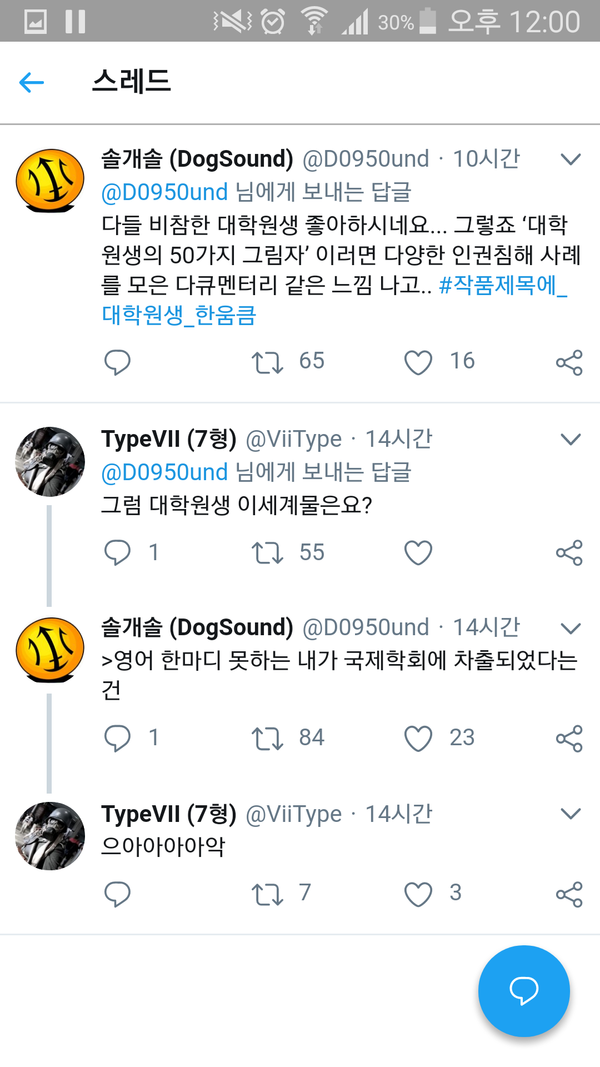Image resolution: width=600 pixels, height=1067 pixels.
Task: Share the '으아아아아악' tweet
Action: [569, 894]
